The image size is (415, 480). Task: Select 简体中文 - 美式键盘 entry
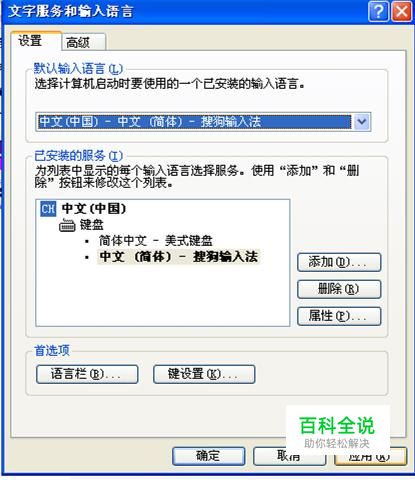[x=155, y=241]
